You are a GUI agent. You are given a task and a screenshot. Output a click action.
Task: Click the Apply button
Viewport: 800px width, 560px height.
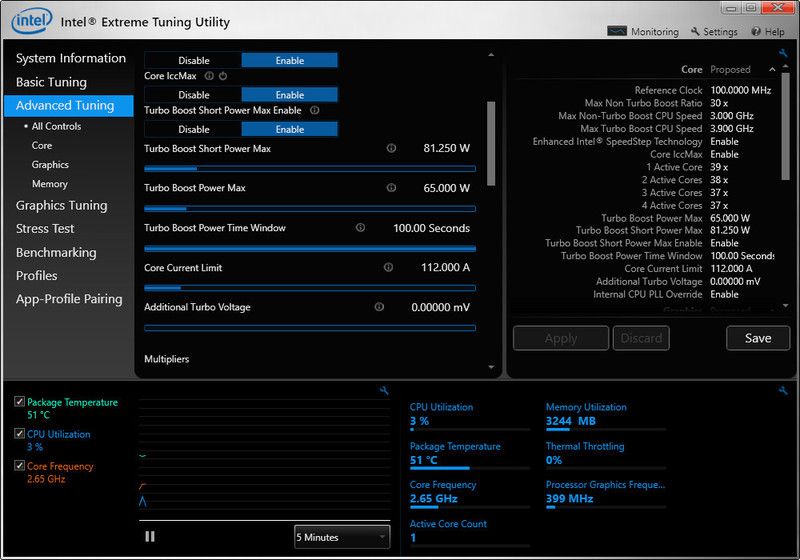coord(561,338)
